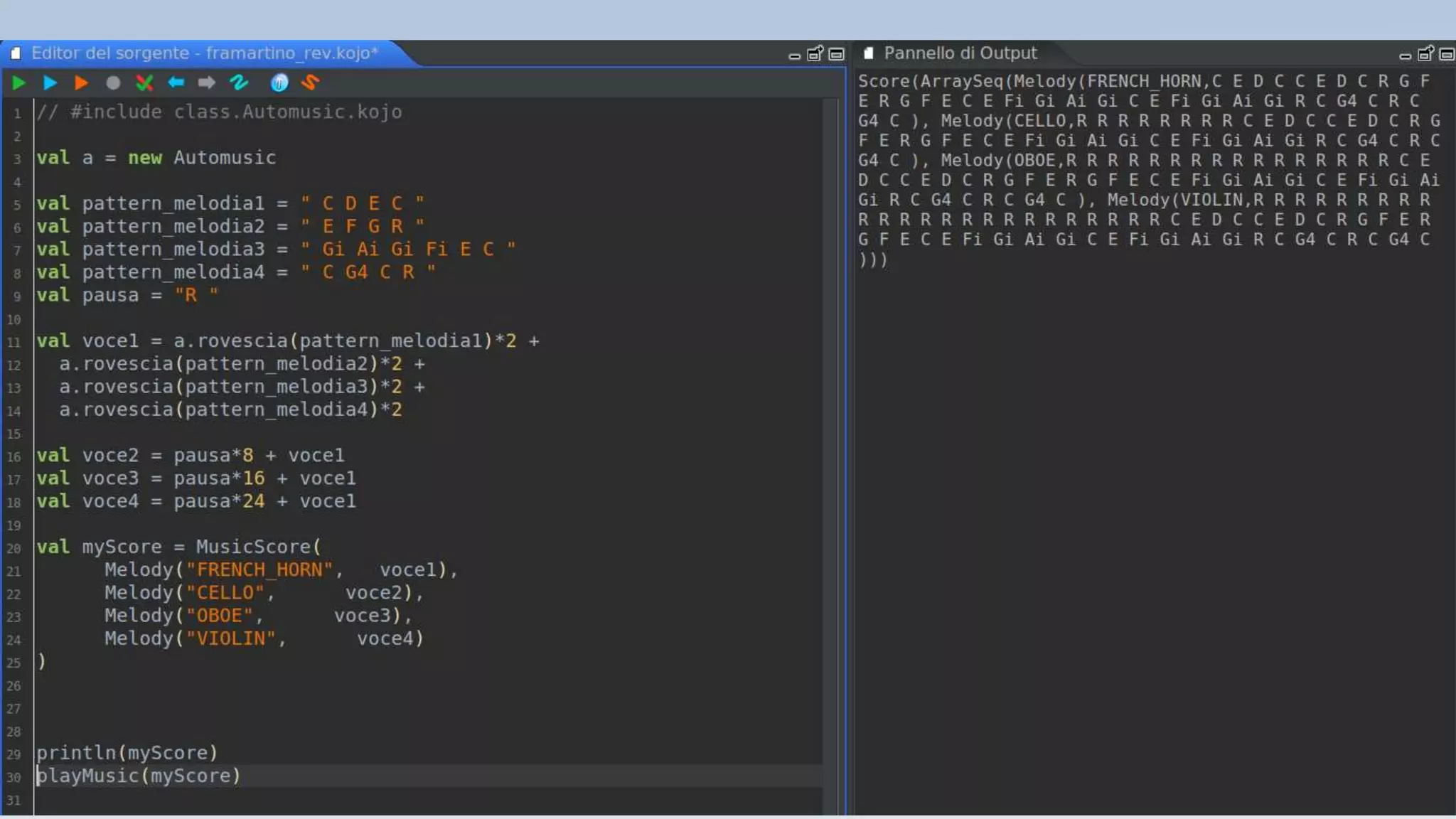Click the gray Stop script button
The width and height of the screenshot is (1456, 819).
pyautogui.click(x=112, y=83)
